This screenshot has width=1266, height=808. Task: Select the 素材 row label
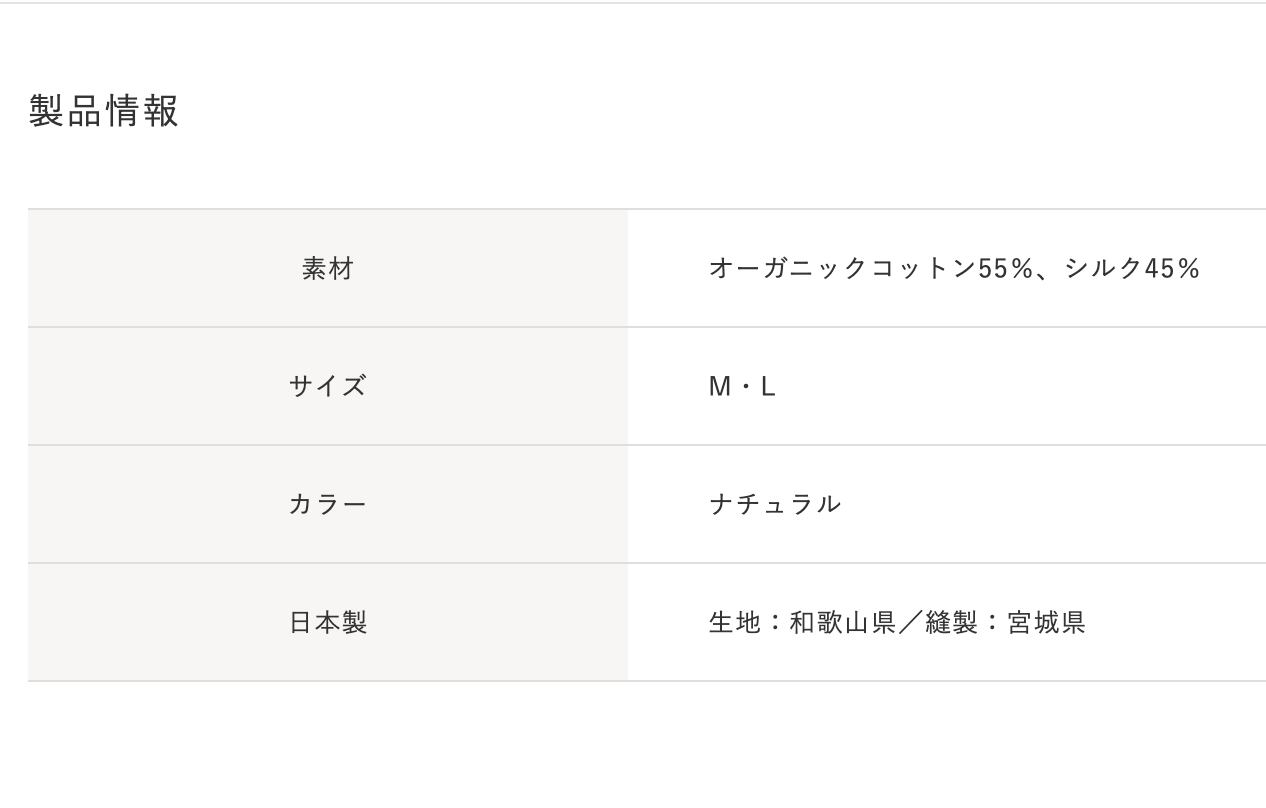coord(328,268)
